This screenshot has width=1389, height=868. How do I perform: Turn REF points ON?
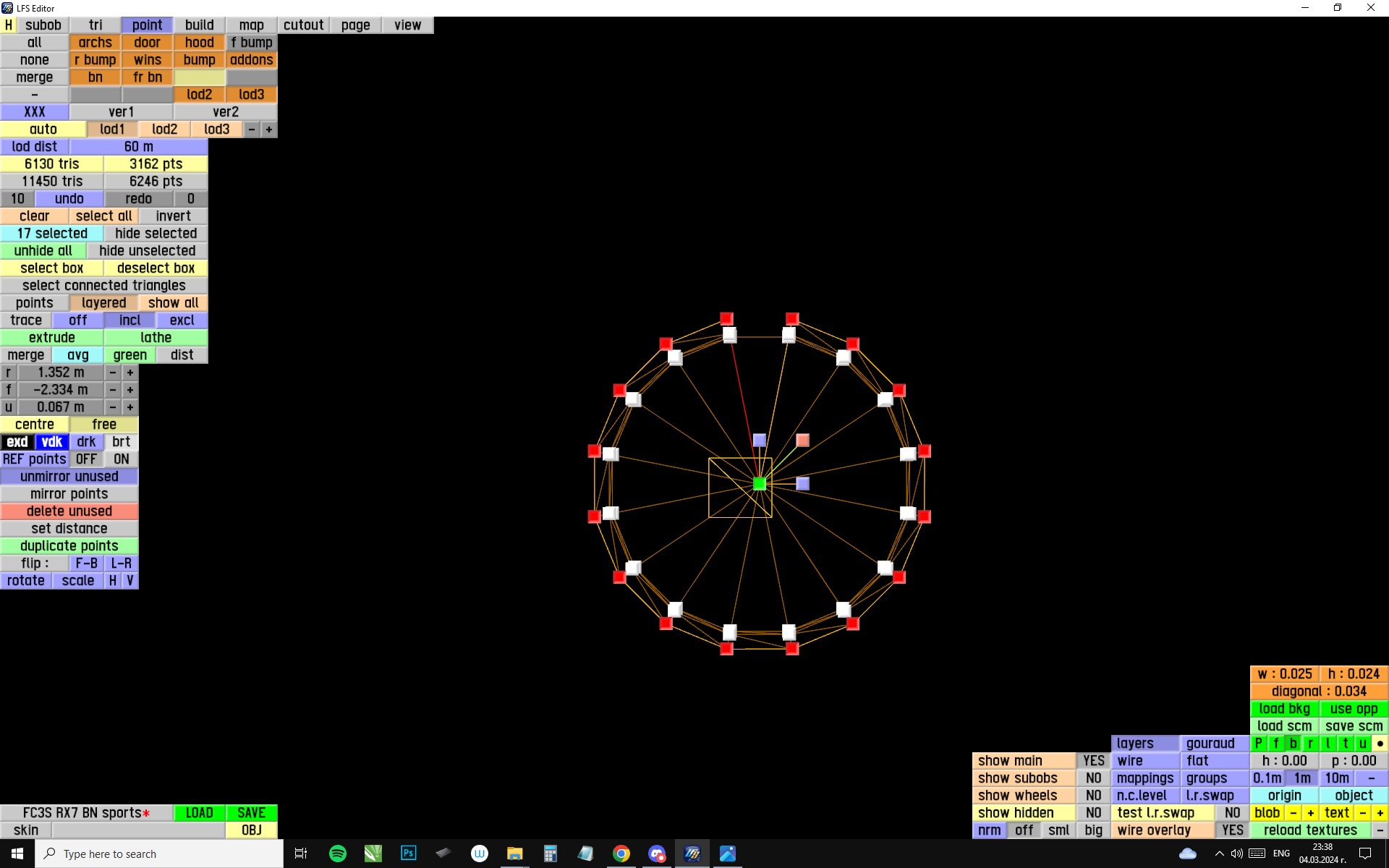[x=122, y=459]
